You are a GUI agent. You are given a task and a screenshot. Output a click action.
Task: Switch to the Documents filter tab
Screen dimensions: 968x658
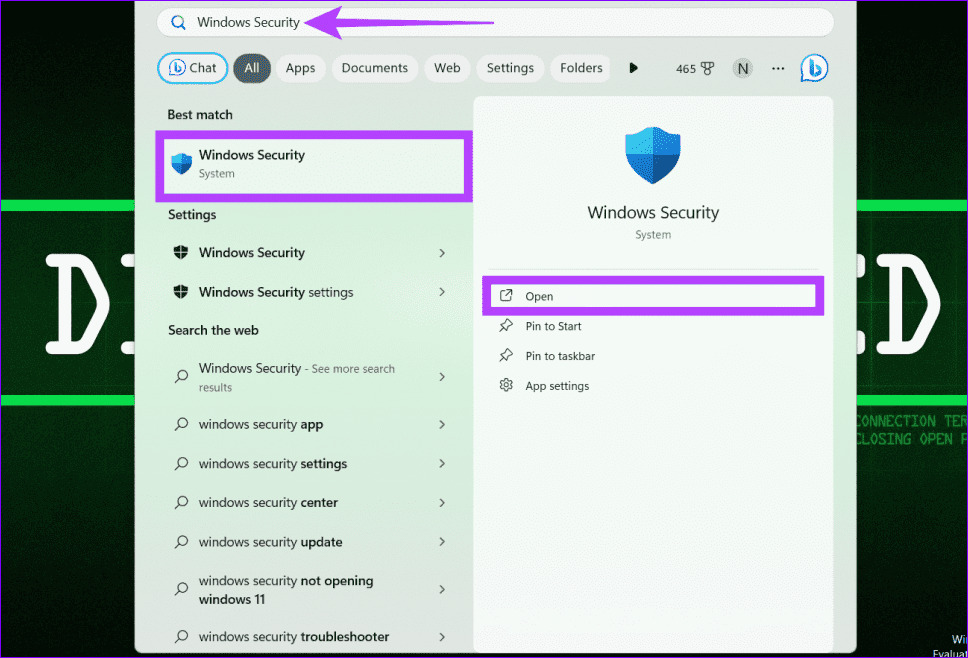375,68
